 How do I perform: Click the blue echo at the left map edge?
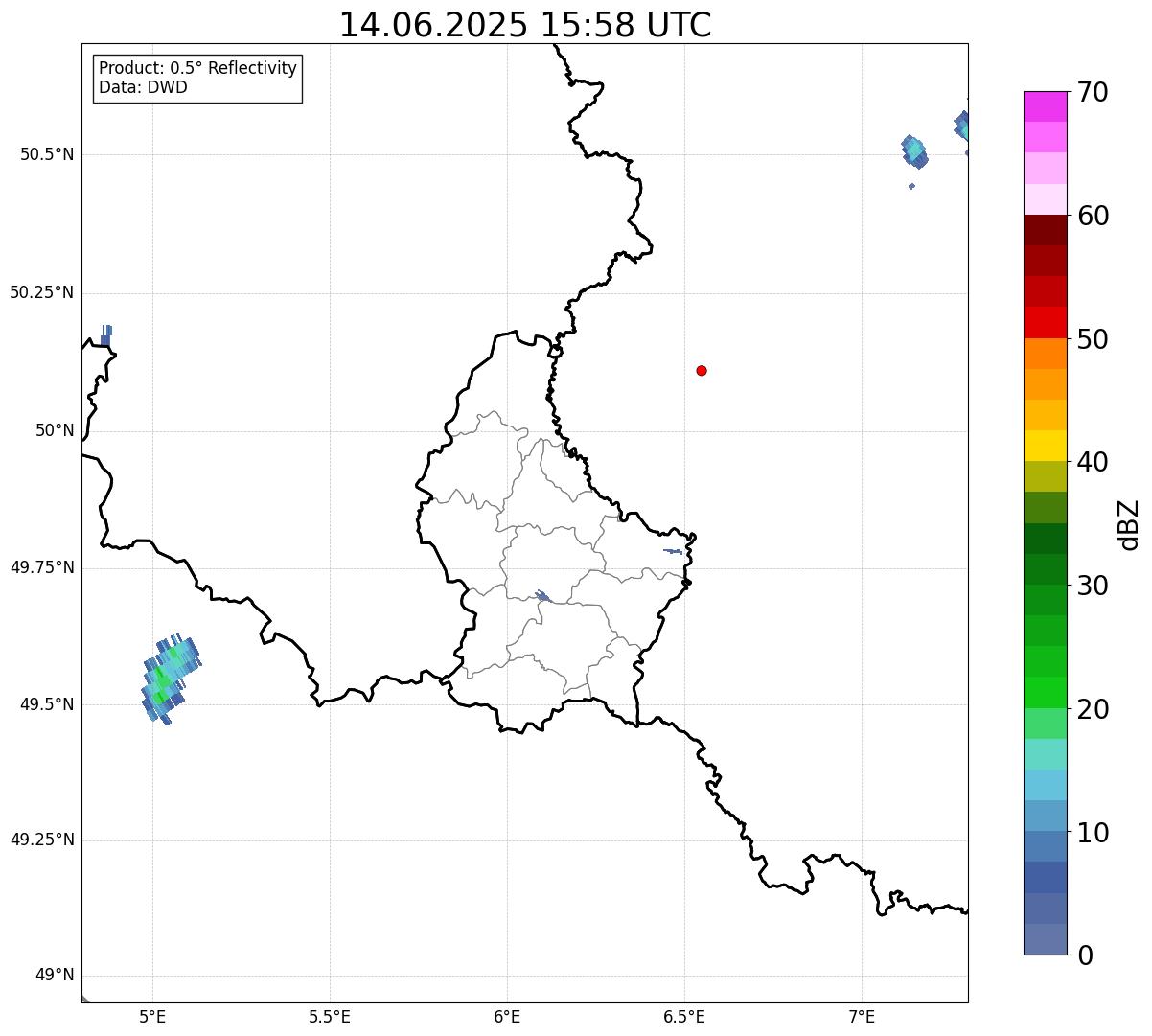pyautogui.click(x=105, y=335)
